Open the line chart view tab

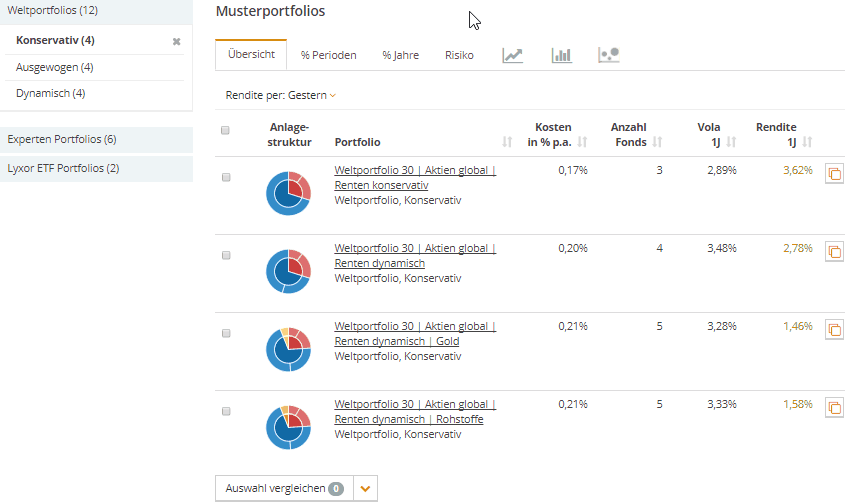click(x=512, y=55)
